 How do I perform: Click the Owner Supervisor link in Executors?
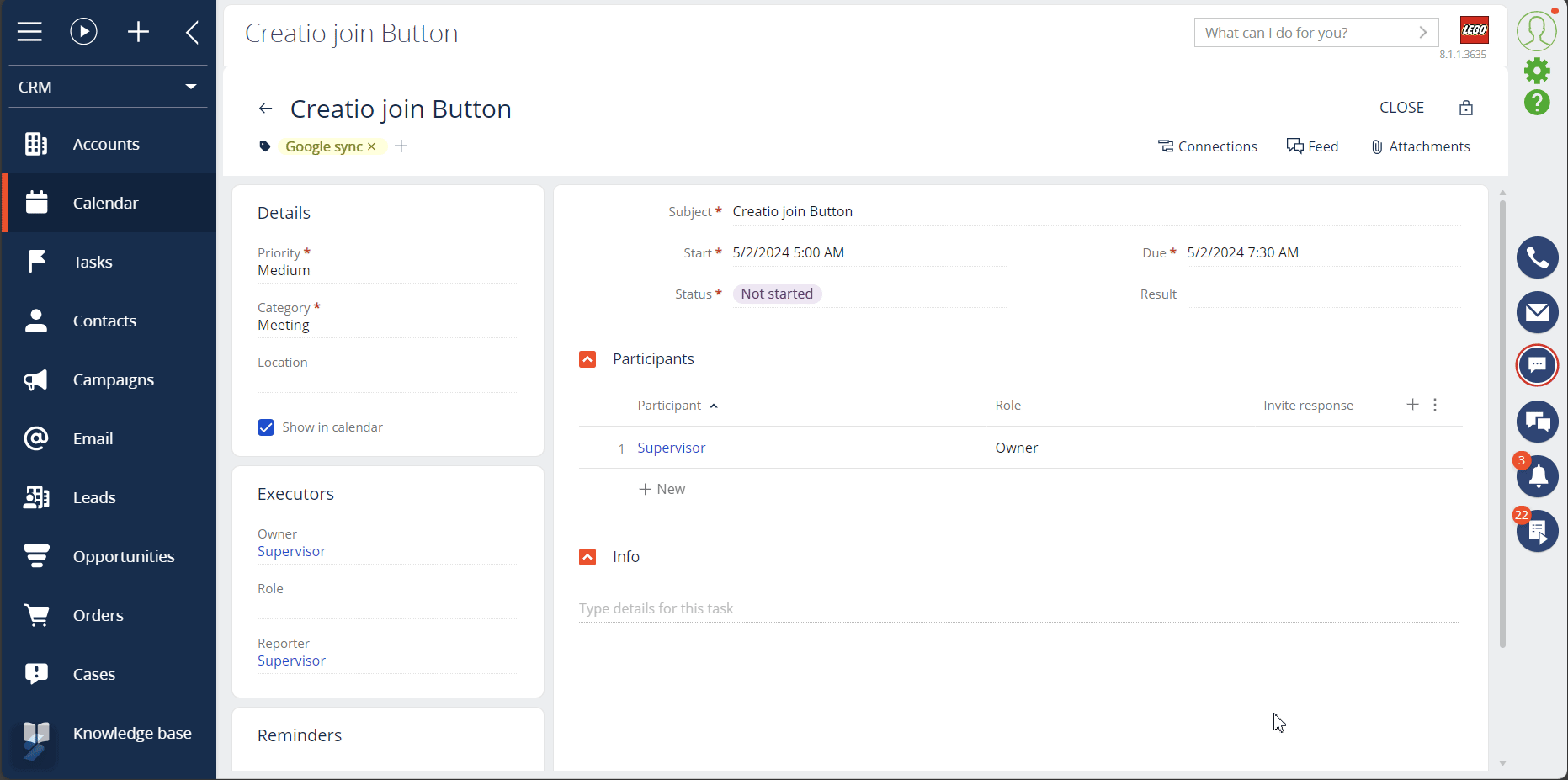[x=291, y=551]
